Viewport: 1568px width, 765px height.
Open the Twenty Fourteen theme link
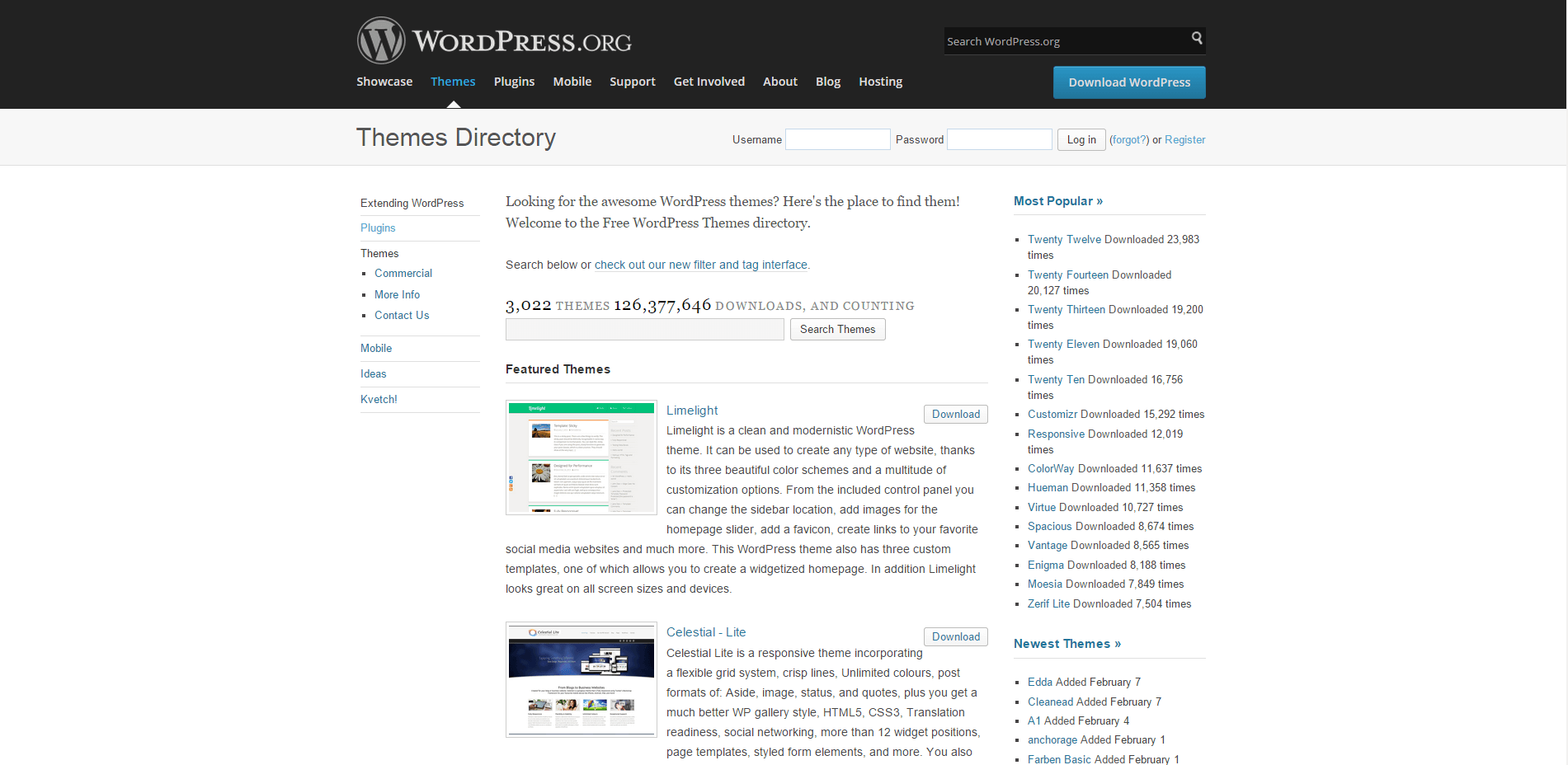tap(1067, 275)
